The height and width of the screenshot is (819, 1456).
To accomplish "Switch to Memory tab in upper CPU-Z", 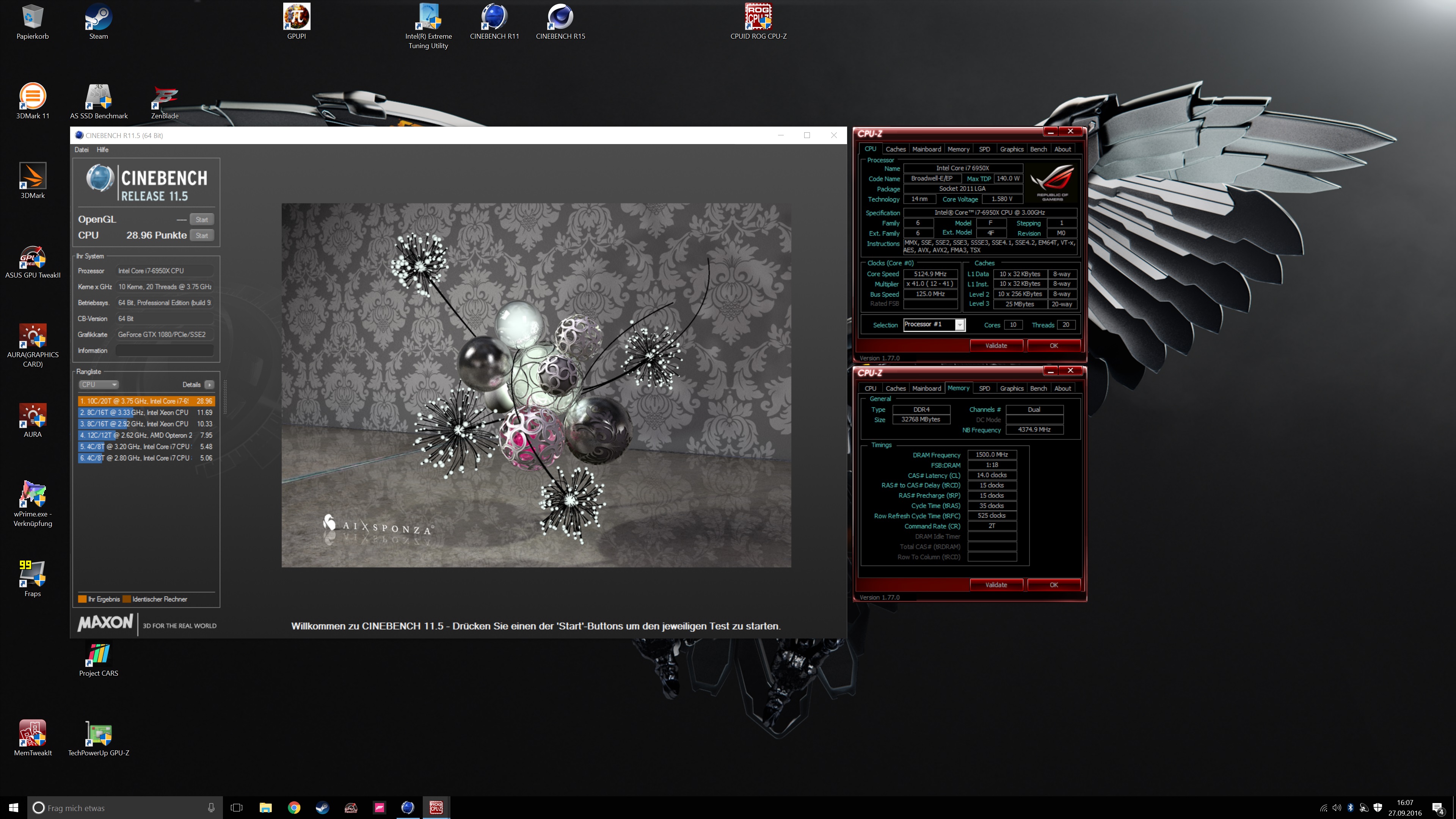I will point(959,149).
